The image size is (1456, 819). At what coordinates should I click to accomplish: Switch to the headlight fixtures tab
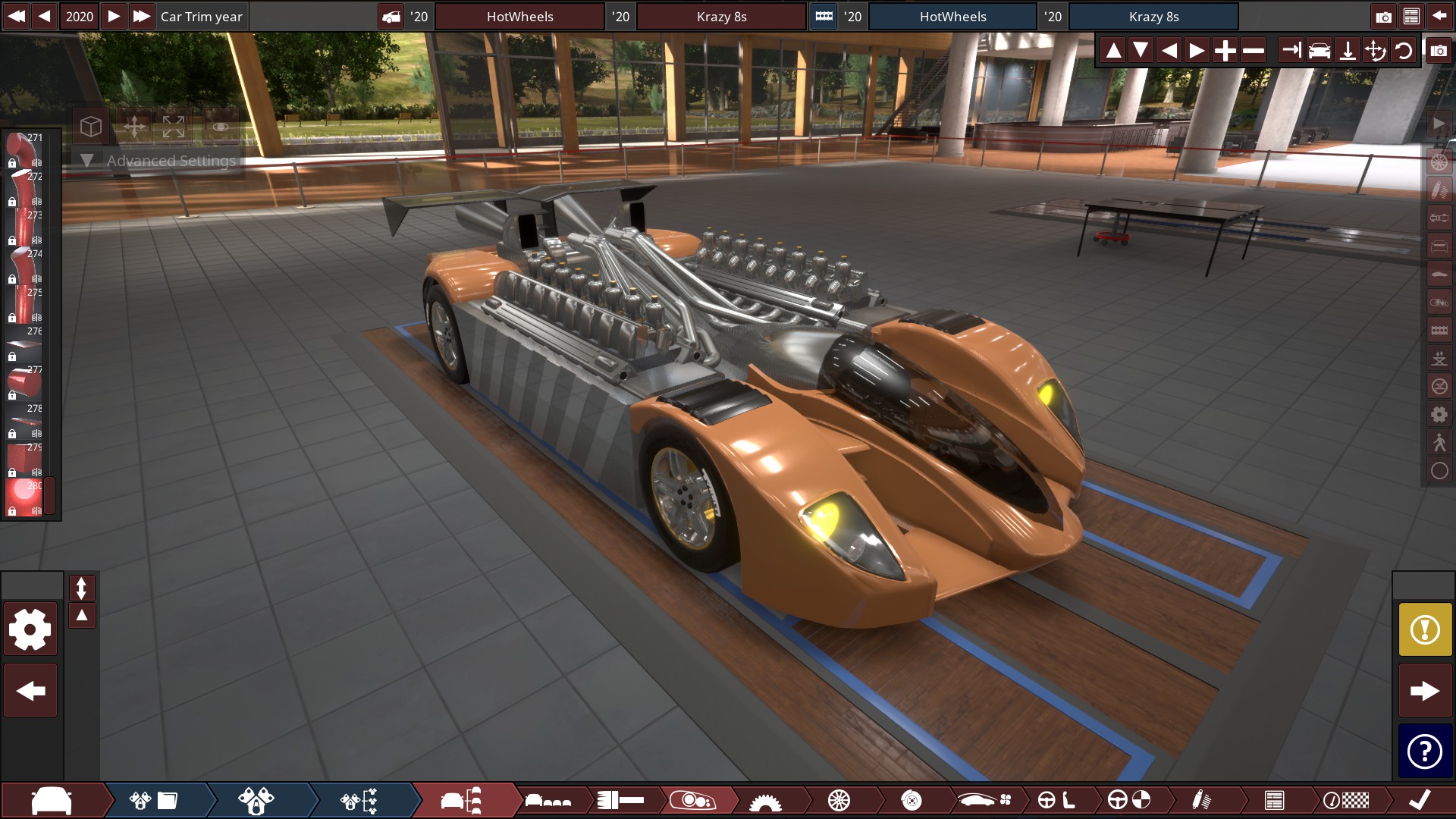(x=692, y=800)
